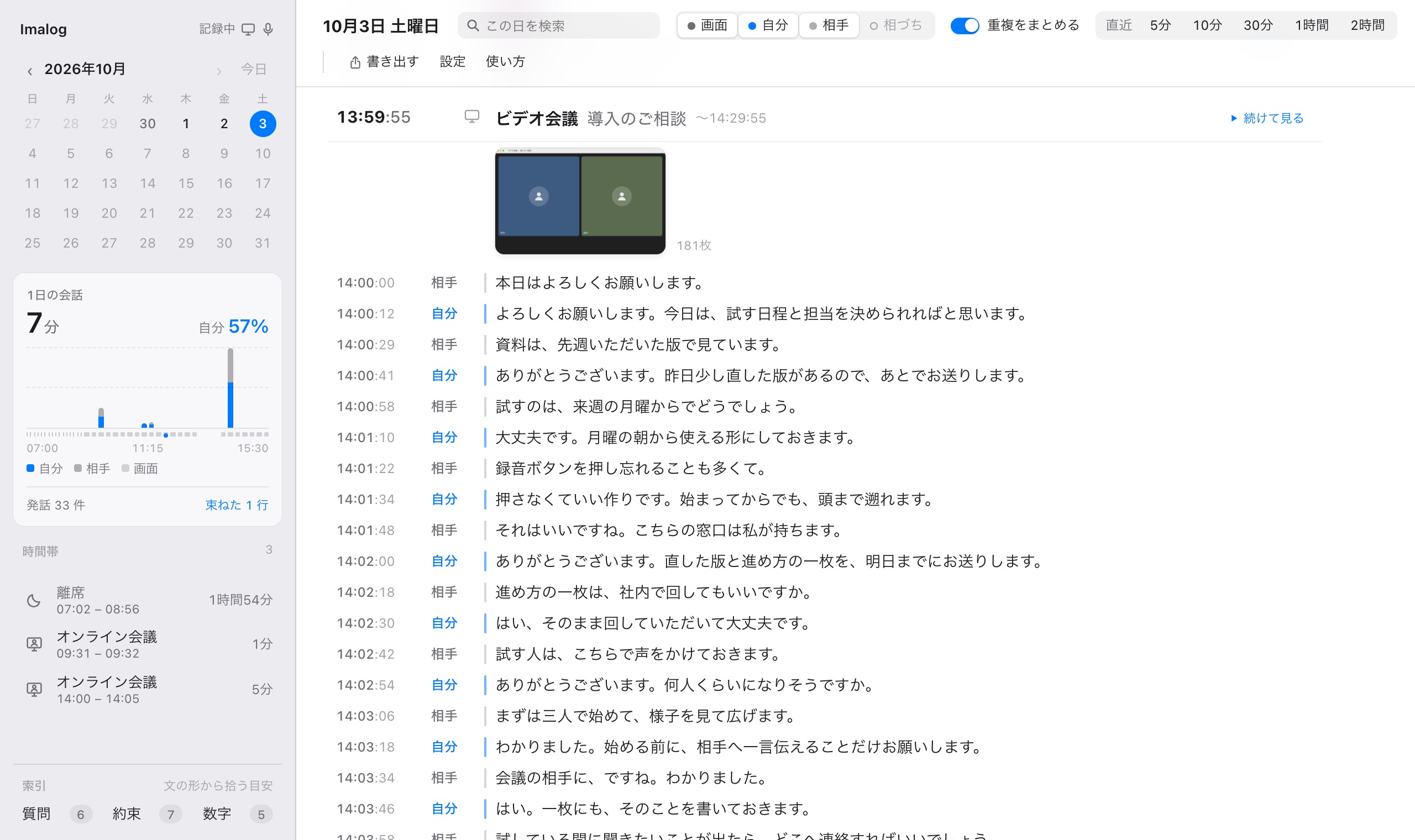Select the 1時間 recent range
The width and height of the screenshot is (1415, 840).
click(1312, 25)
